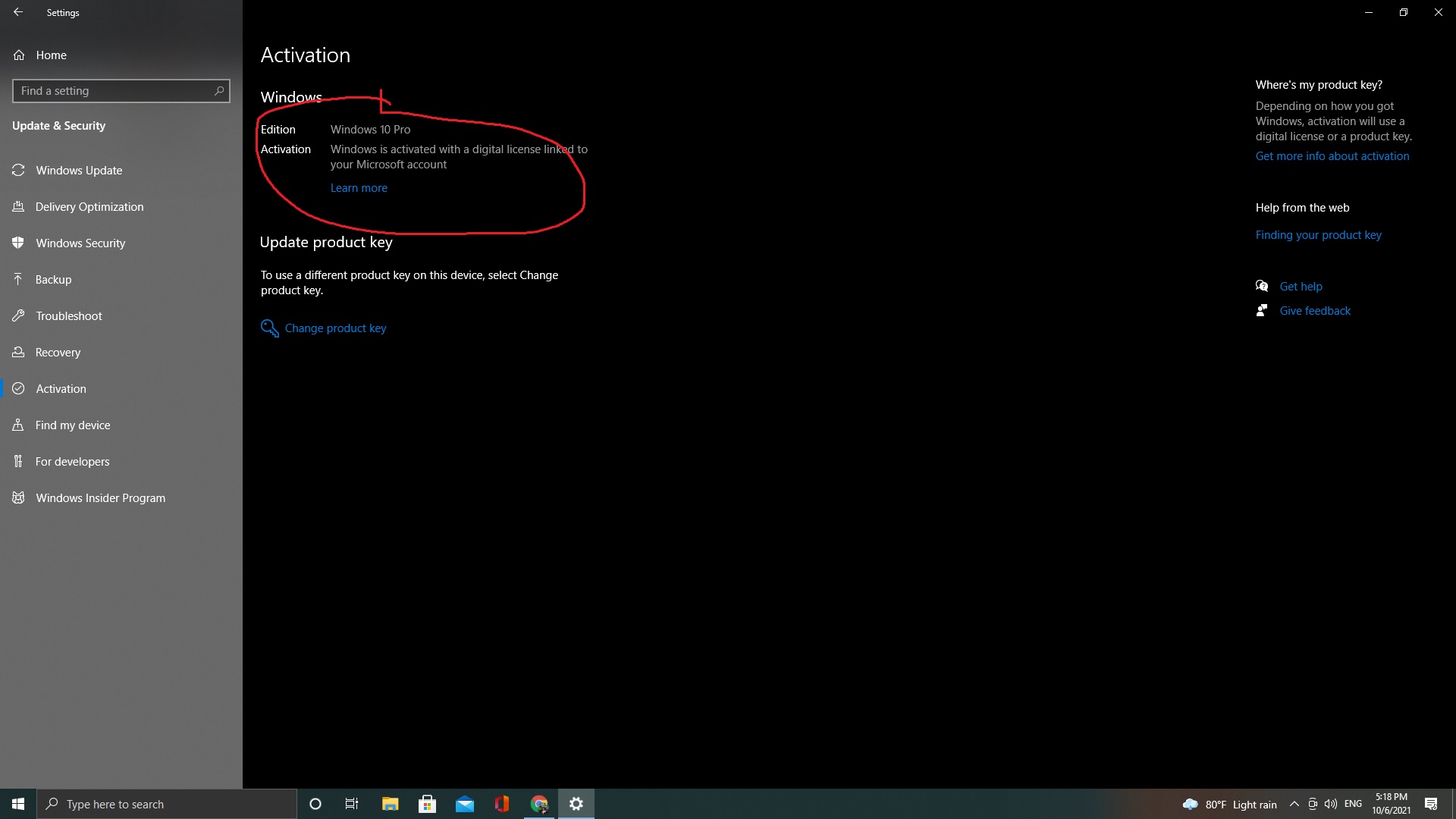Screen dimensions: 1456x819
Task: Open the volume control in the tray
Action: 1331,804
